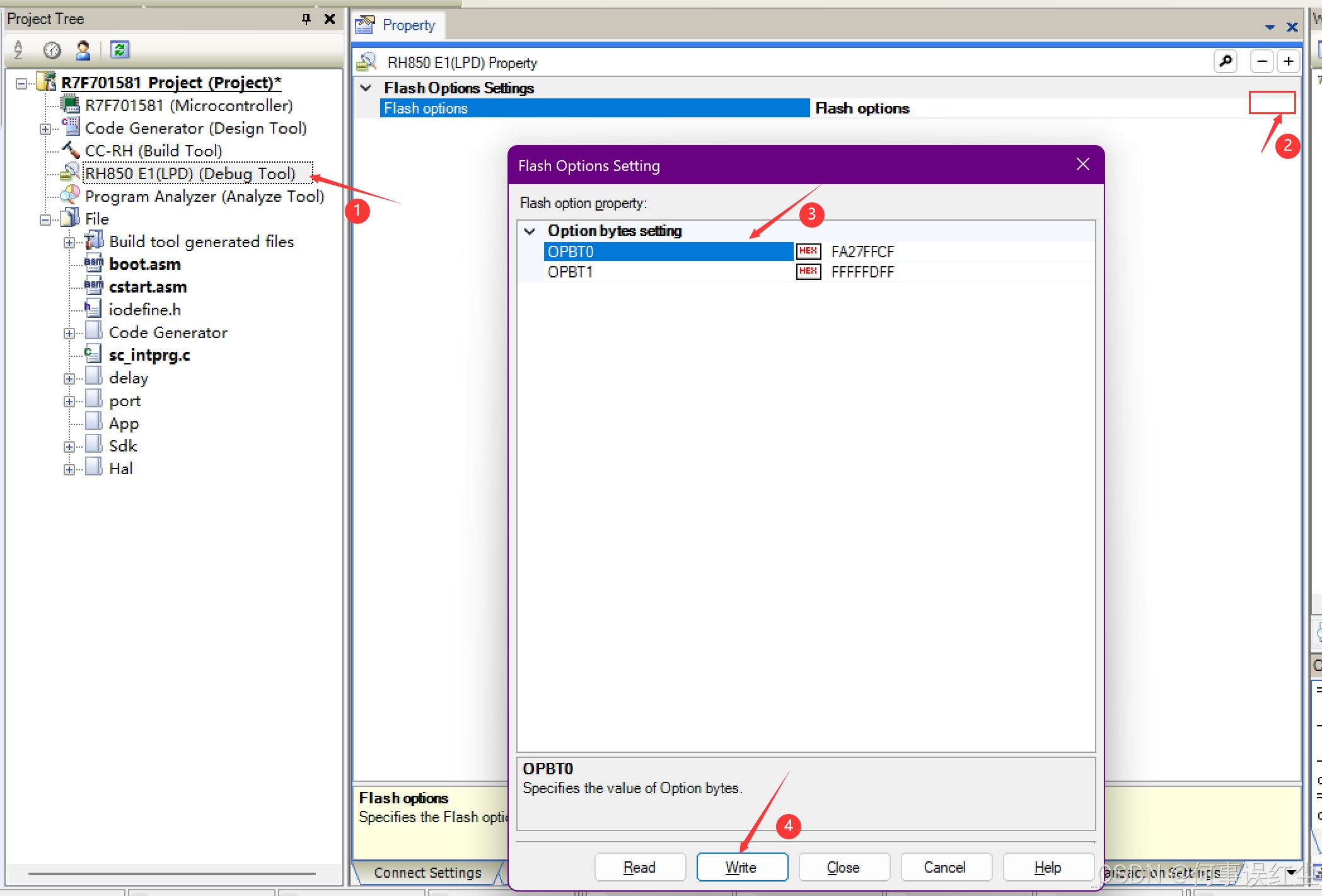
Task: Click the plus expand-all button in Property panel
Action: (1288, 62)
